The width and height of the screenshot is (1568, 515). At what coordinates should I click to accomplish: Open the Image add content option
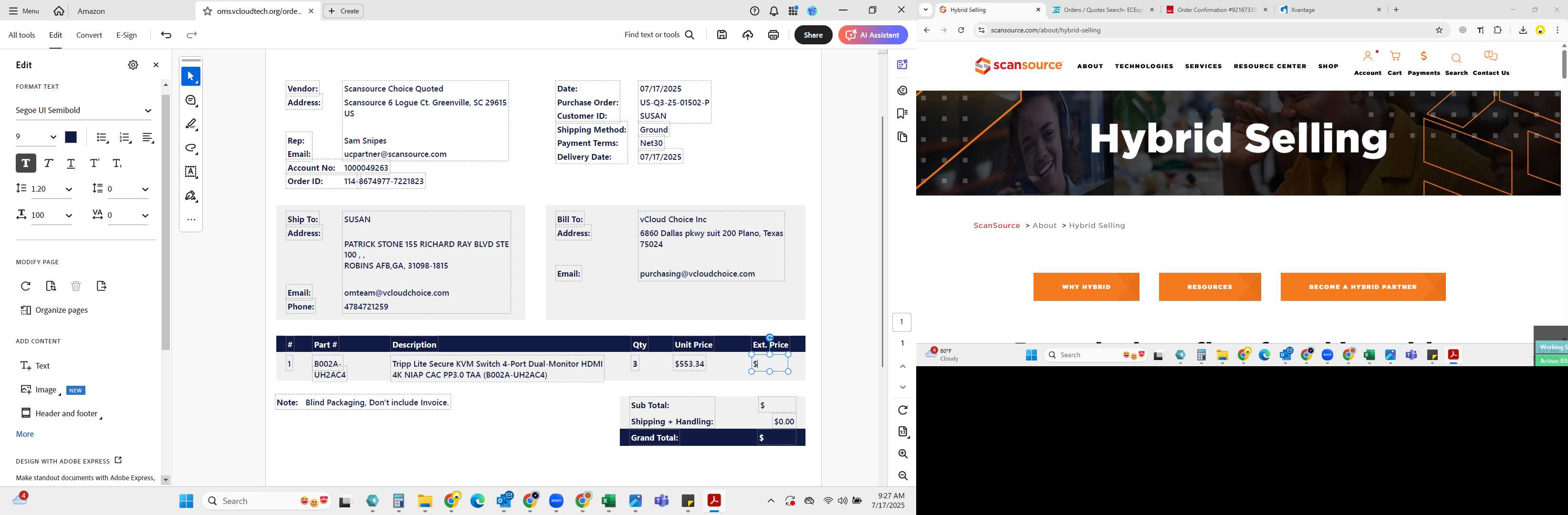pos(39,390)
